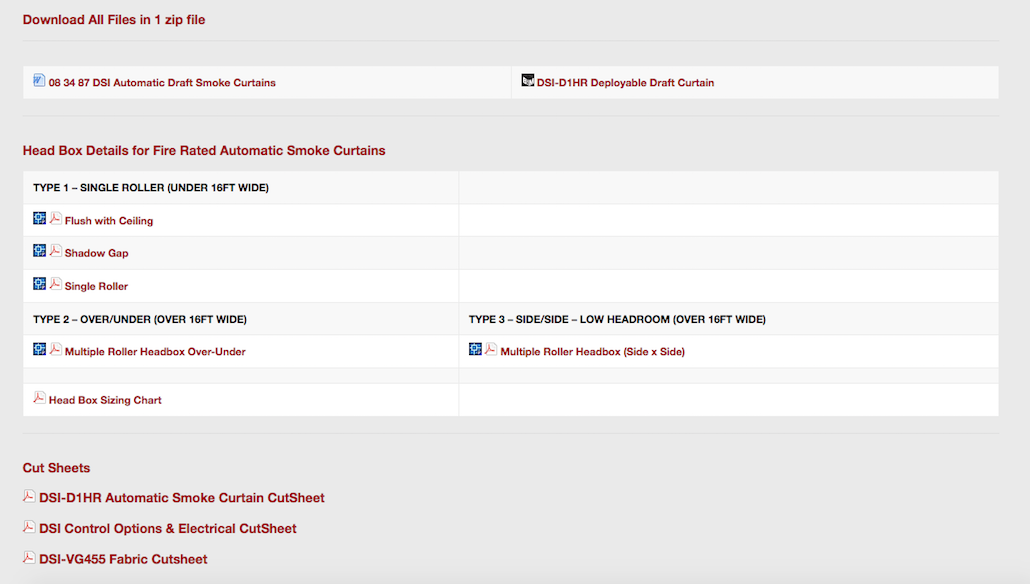Click the DWG icon beside Single Roller
The height and width of the screenshot is (584, 1030).
pyautogui.click(x=40, y=284)
